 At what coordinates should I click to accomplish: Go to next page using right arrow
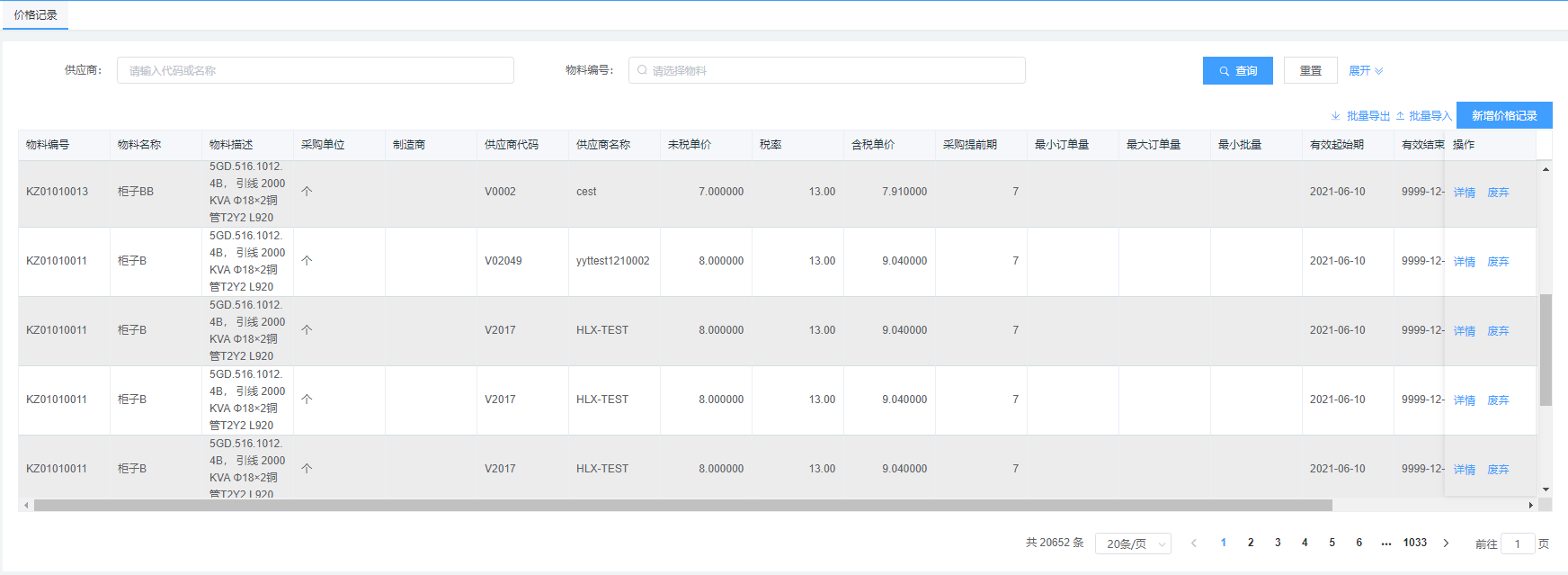point(1446,543)
